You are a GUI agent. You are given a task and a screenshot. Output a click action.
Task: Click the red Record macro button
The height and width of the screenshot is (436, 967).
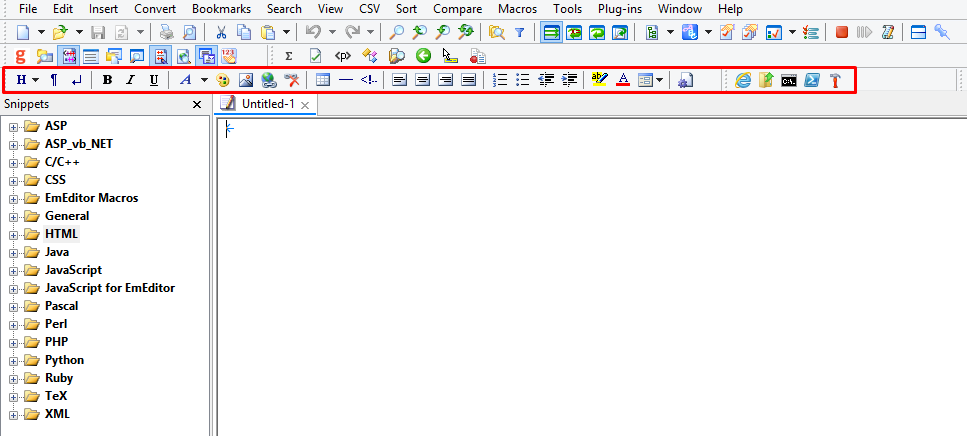842,32
